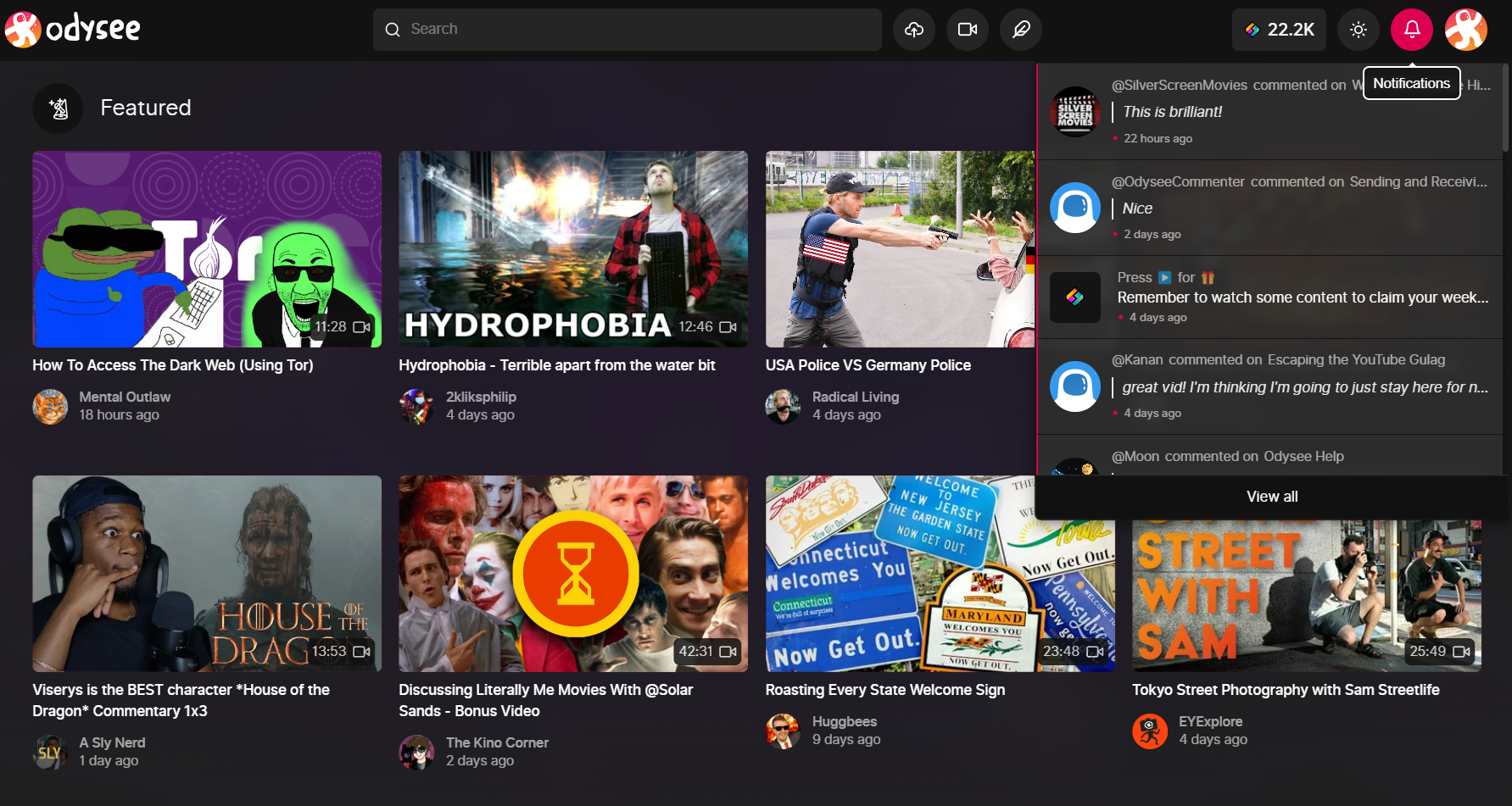Focus the Search input field
The height and width of the screenshot is (806, 1512).
pyautogui.click(x=628, y=30)
